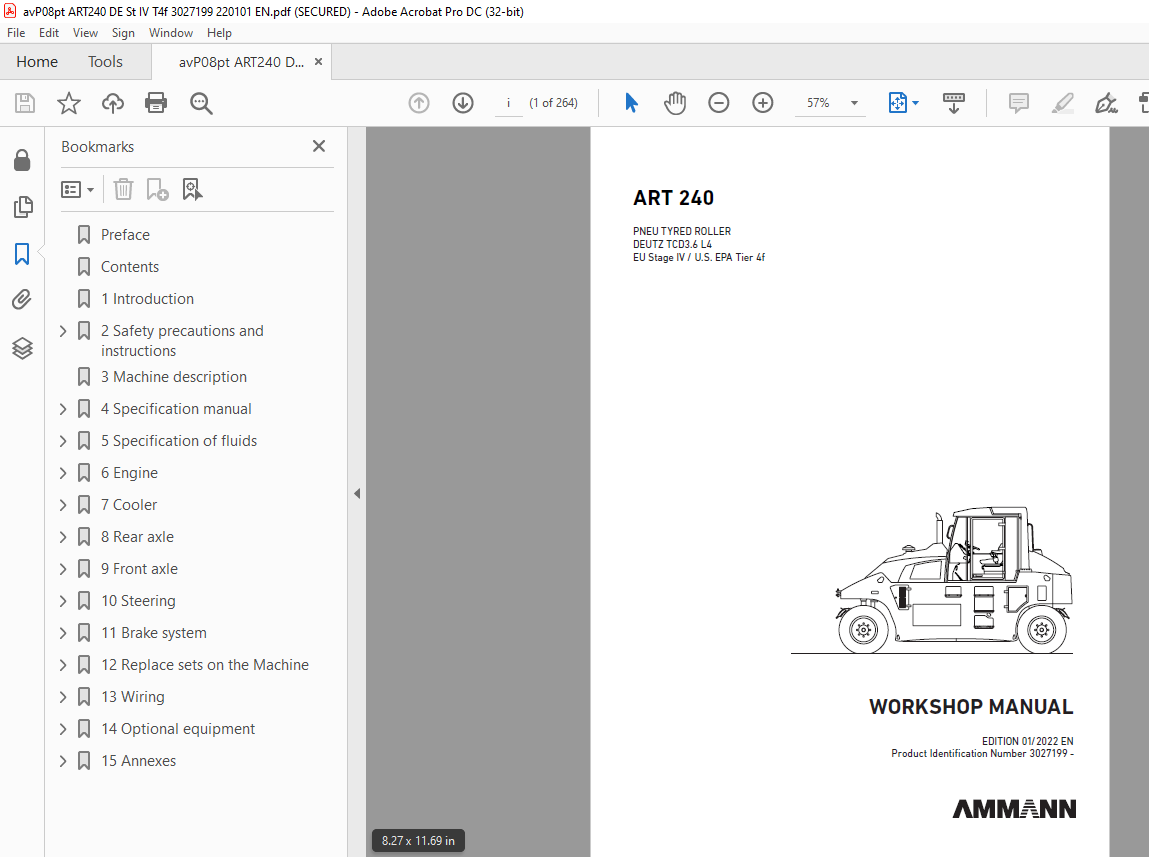Close the avP08pt ART240 document tab
The height and width of the screenshot is (857, 1149).
pos(318,62)
